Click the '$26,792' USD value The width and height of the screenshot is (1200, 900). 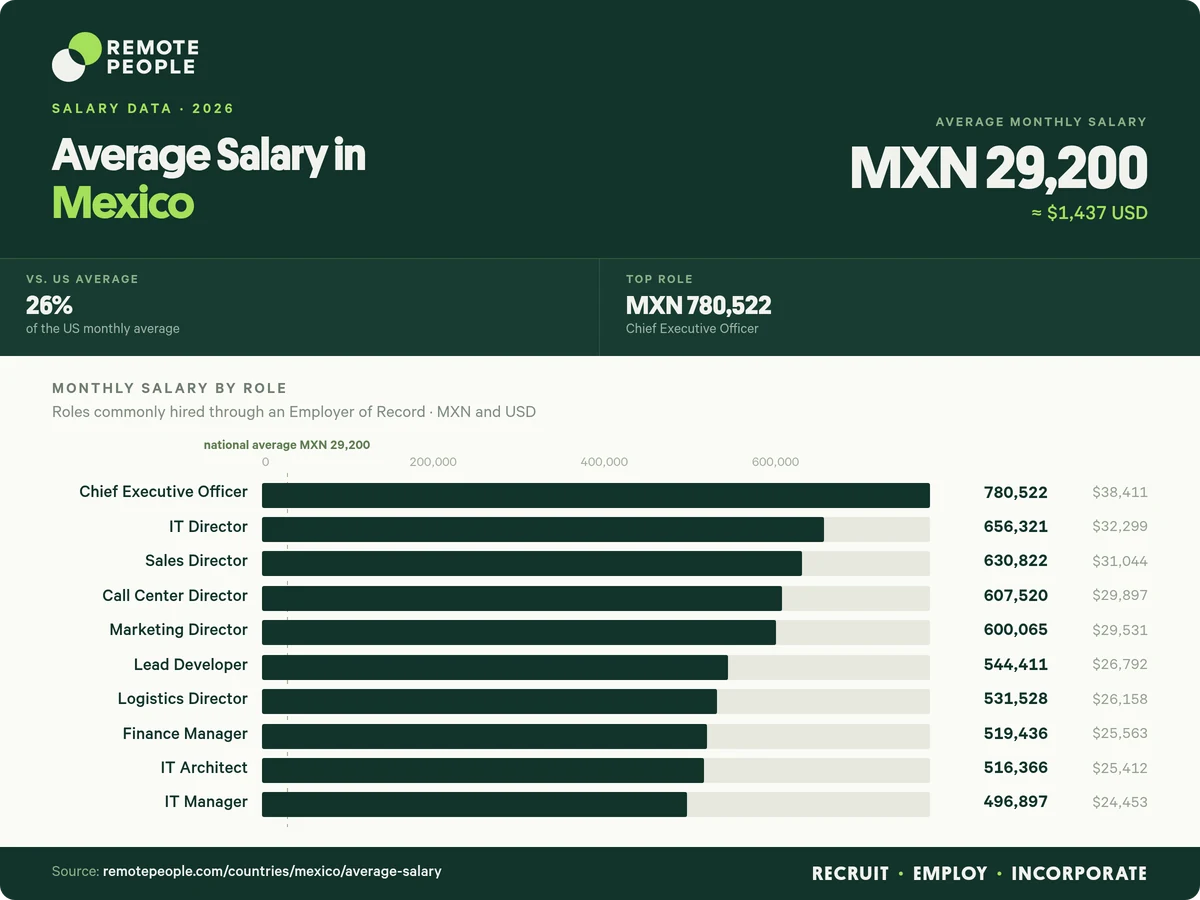tap(1120, 664)
